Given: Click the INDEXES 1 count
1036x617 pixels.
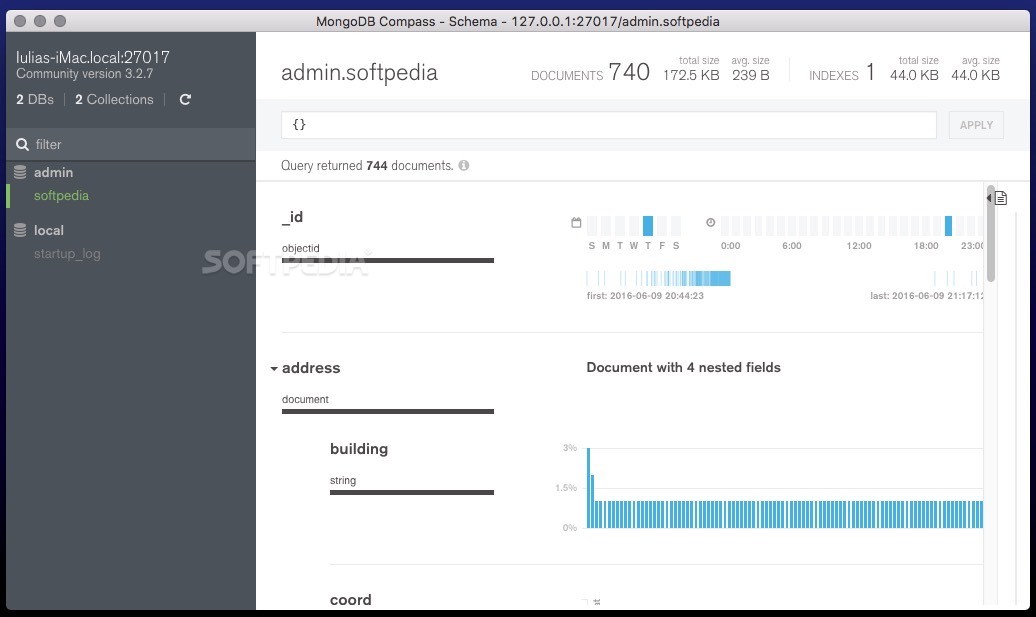Looking at the screenshot, I should click(x=842, y=72).
